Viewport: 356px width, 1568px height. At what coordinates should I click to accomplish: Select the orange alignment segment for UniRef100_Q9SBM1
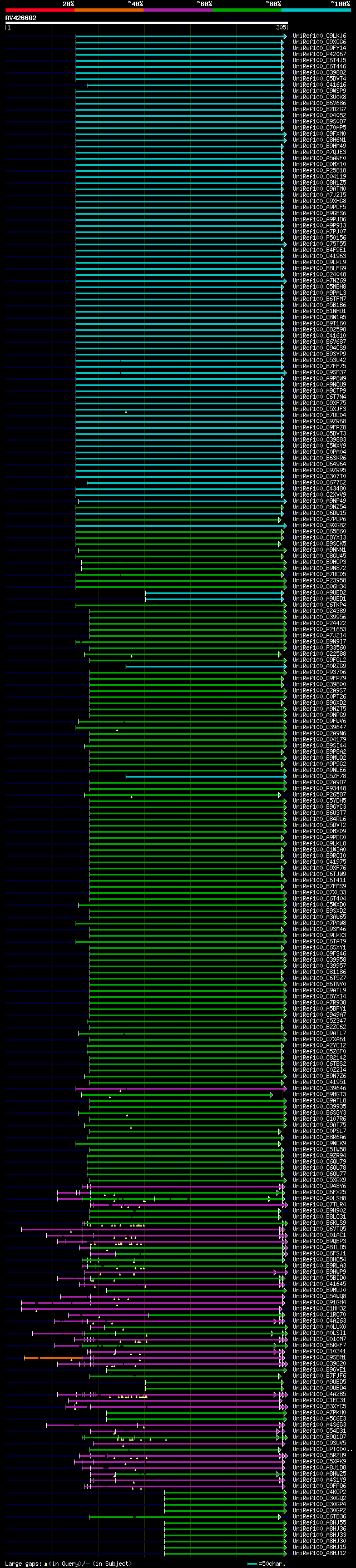(x=52, y=1357)
